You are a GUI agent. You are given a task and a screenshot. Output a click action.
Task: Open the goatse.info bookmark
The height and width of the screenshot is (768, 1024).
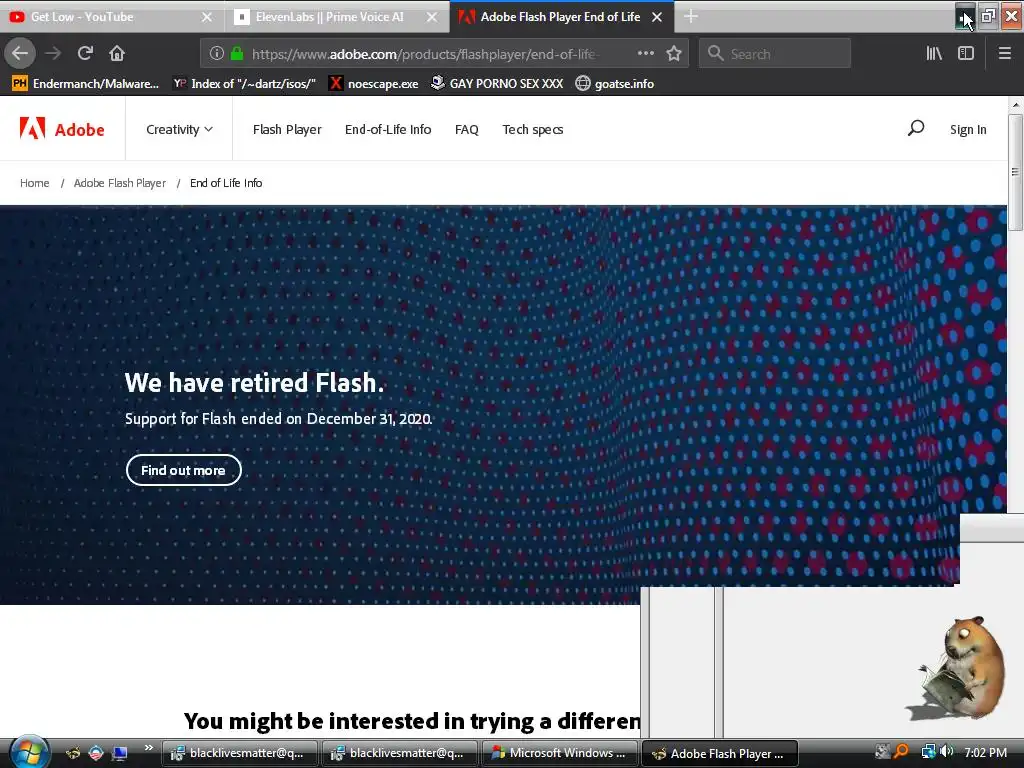[x=615, y=84]
